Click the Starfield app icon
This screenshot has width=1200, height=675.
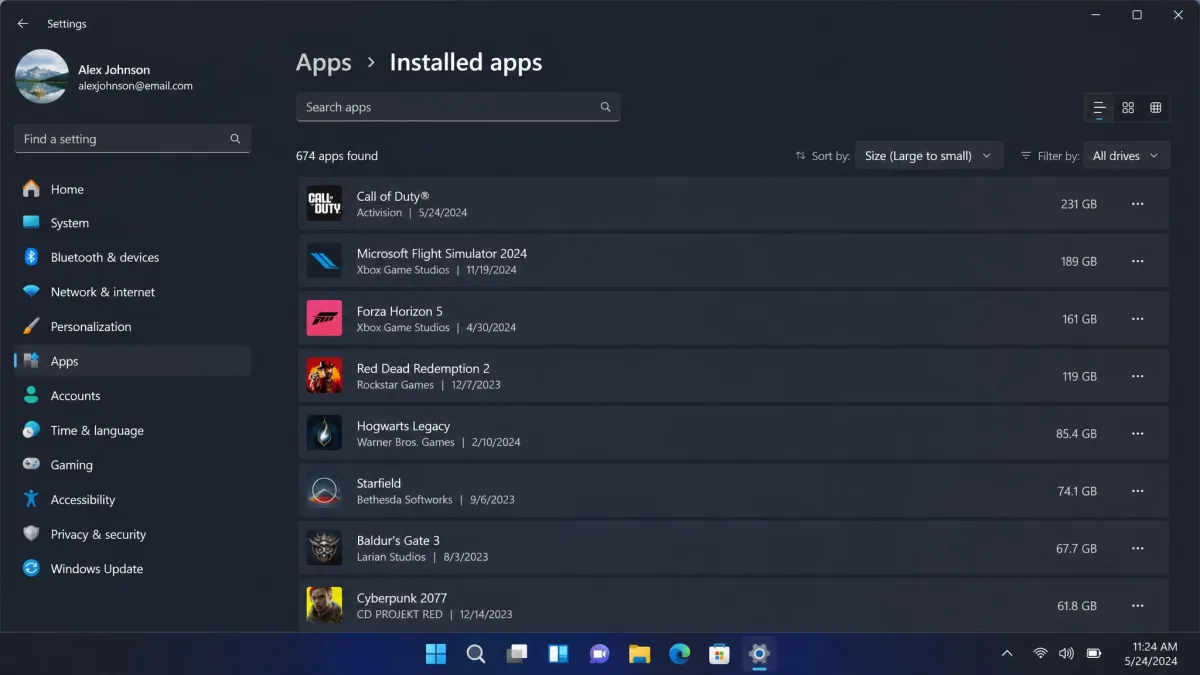click(x=324, y=491)
